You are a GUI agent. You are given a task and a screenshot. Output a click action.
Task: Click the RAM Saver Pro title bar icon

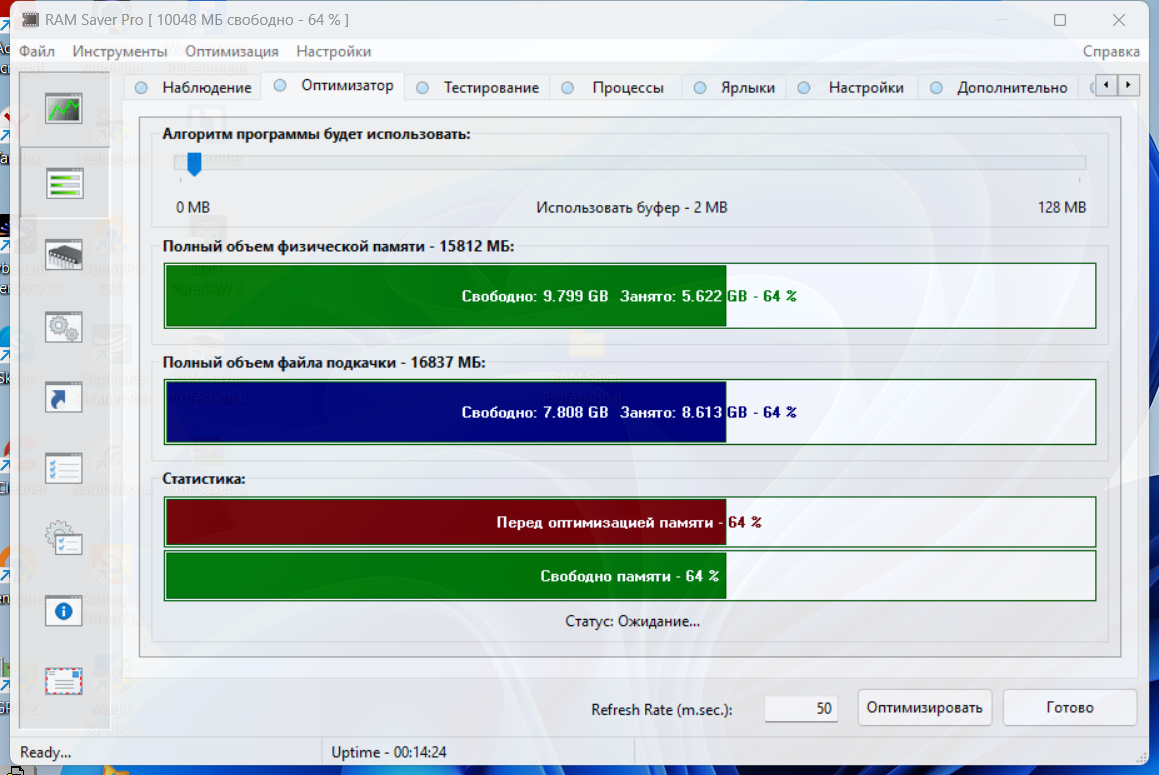30,20
